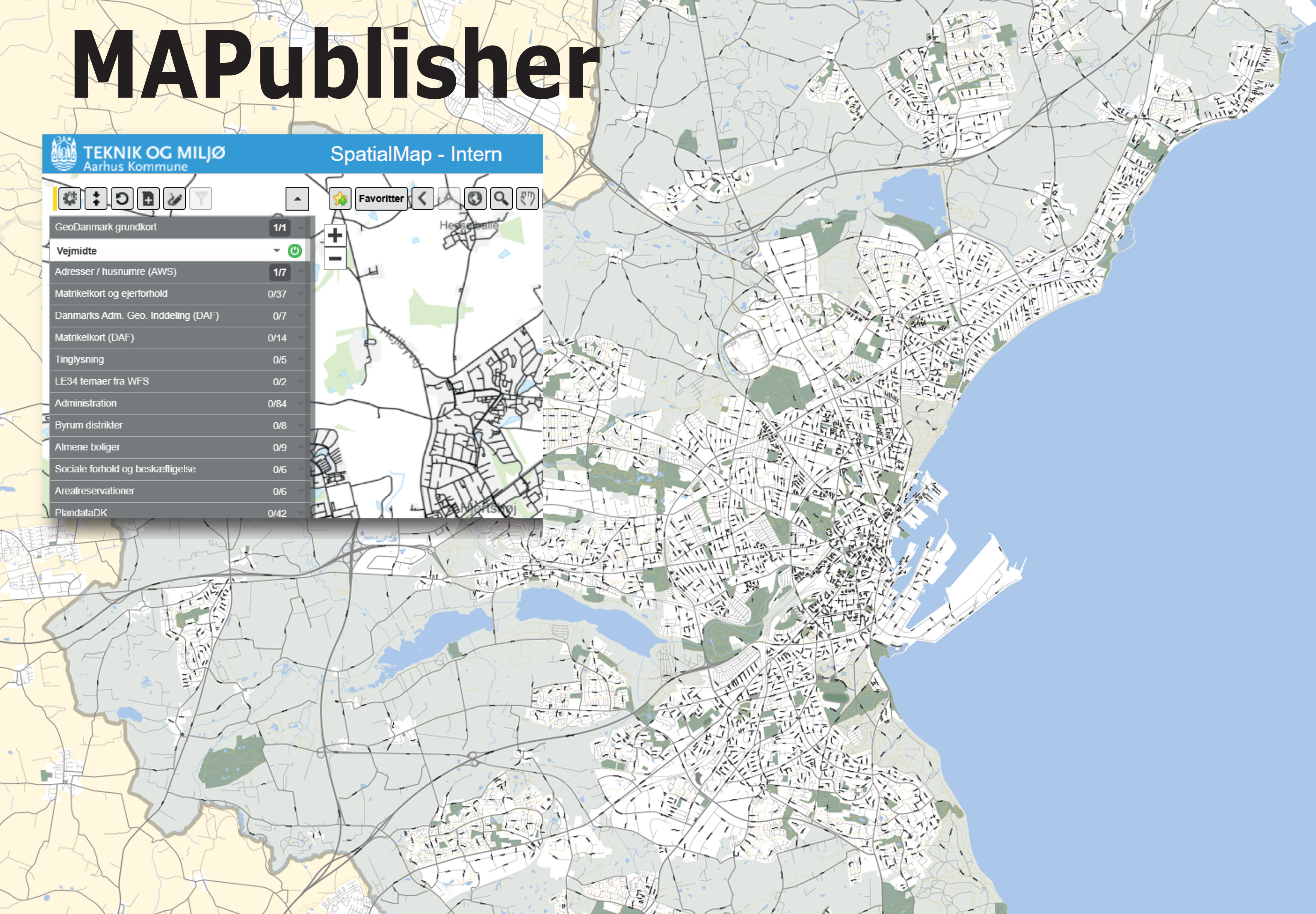The image size is (1316, 914).
Task: Click the Favoritter button
Action: (x=381, y=199)
